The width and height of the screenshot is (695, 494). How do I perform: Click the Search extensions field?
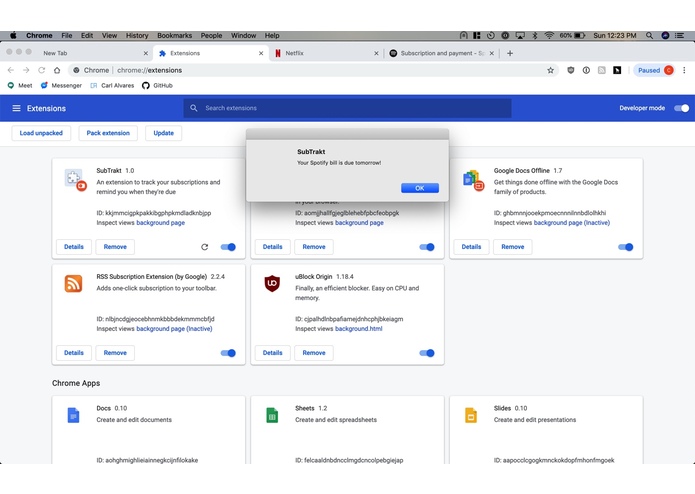(x=348, y=108)
